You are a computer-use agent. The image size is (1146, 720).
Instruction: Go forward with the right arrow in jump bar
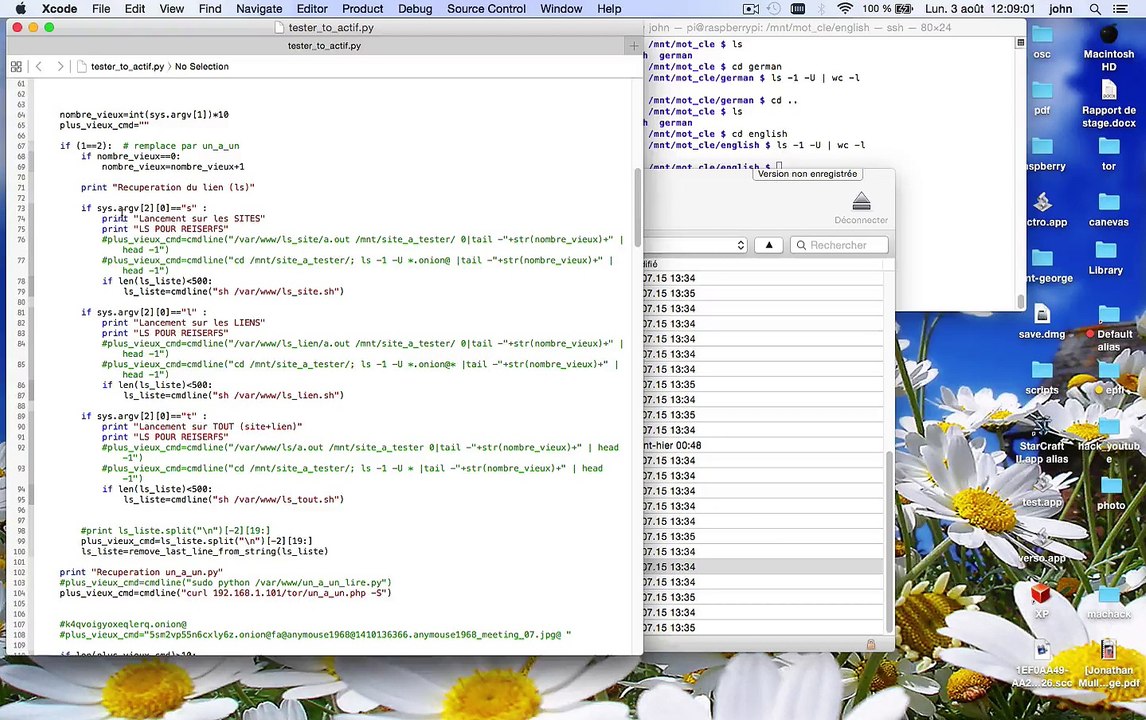[x=60, y=67]
